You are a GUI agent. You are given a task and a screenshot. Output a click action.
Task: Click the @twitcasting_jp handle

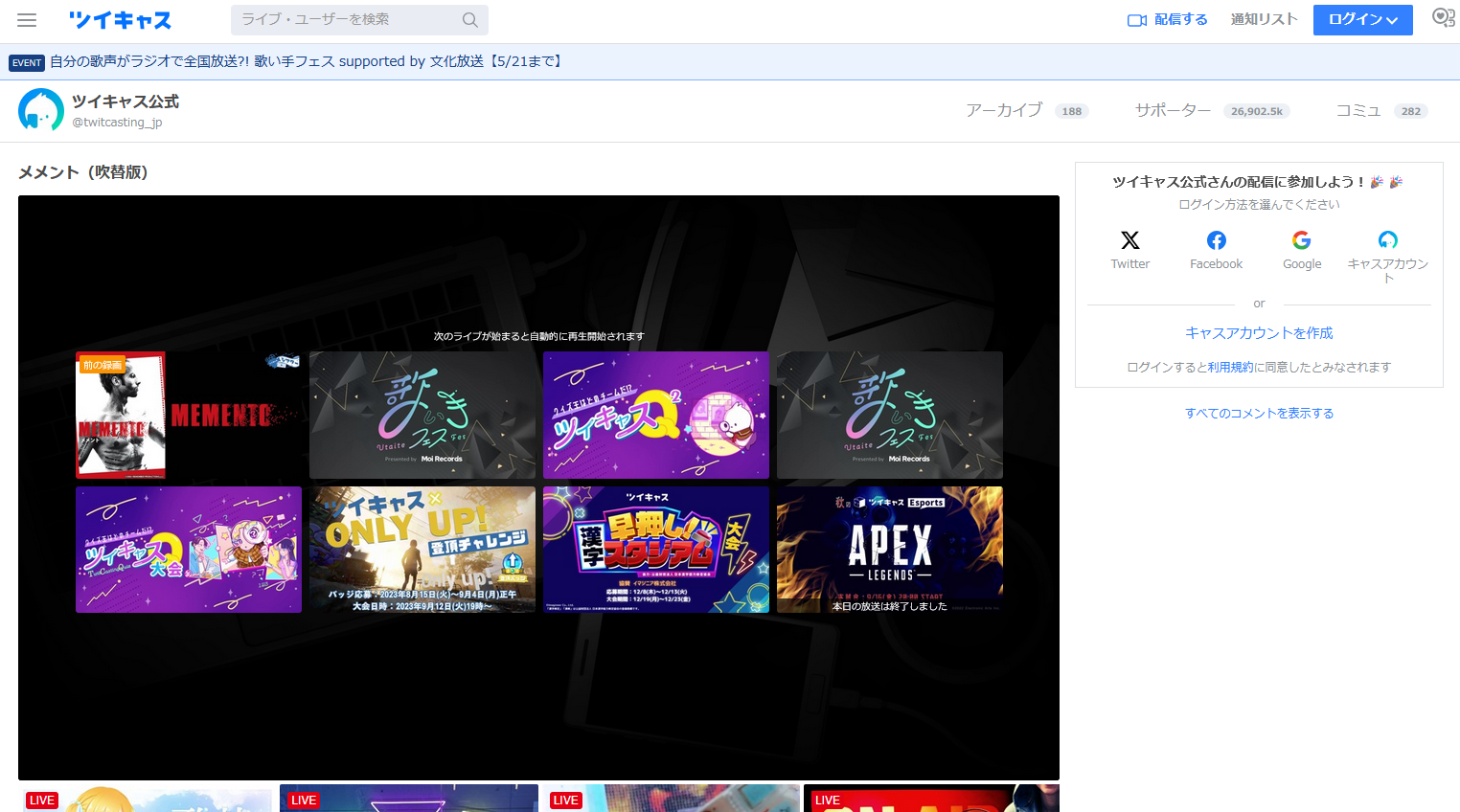coord(117,123)
